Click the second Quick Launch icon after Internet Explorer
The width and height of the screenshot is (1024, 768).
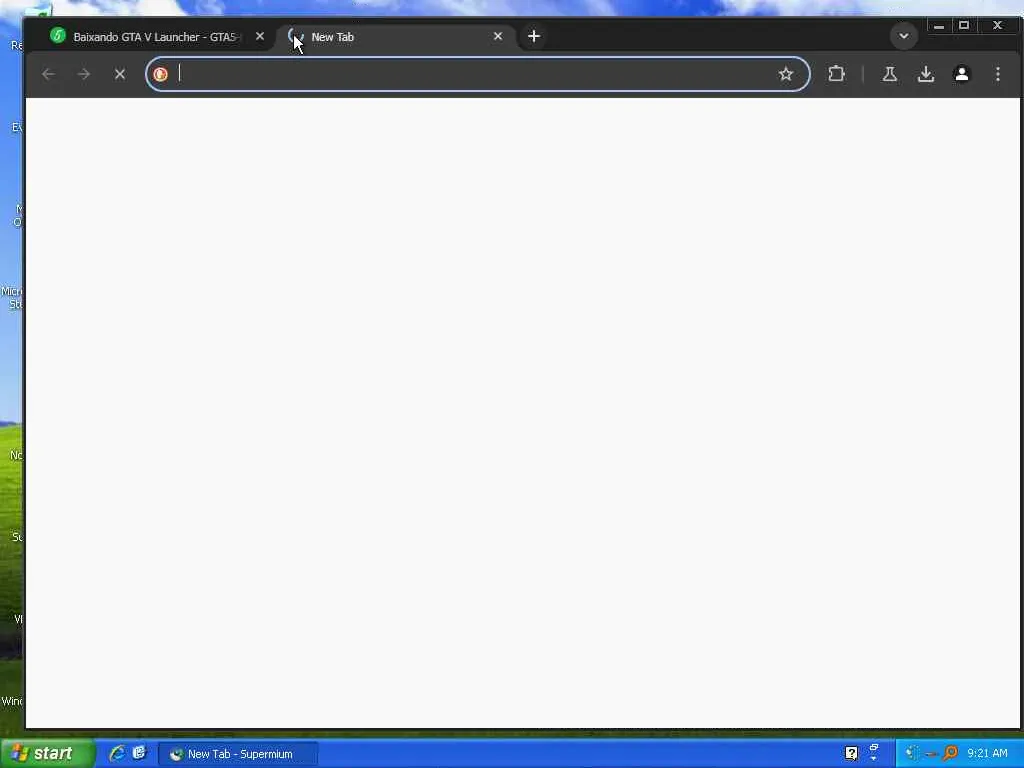tap(139, 753)
